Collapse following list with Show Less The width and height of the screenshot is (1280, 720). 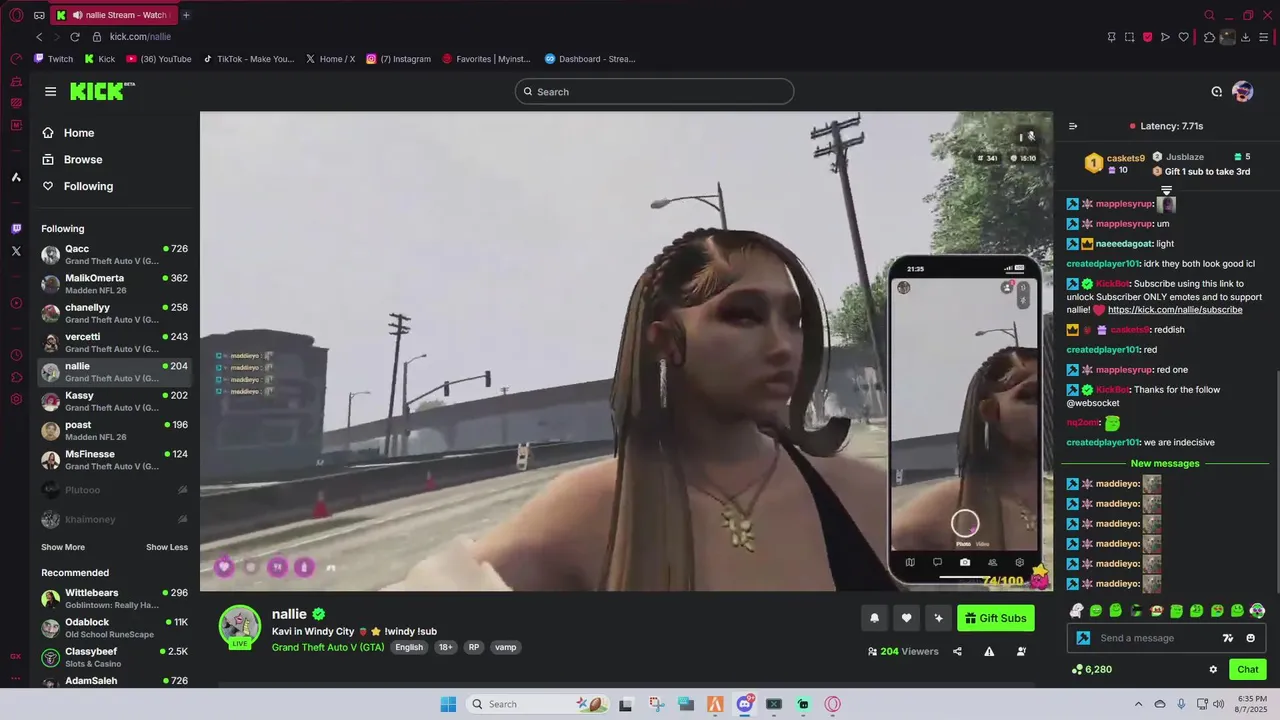pos(167,547)
